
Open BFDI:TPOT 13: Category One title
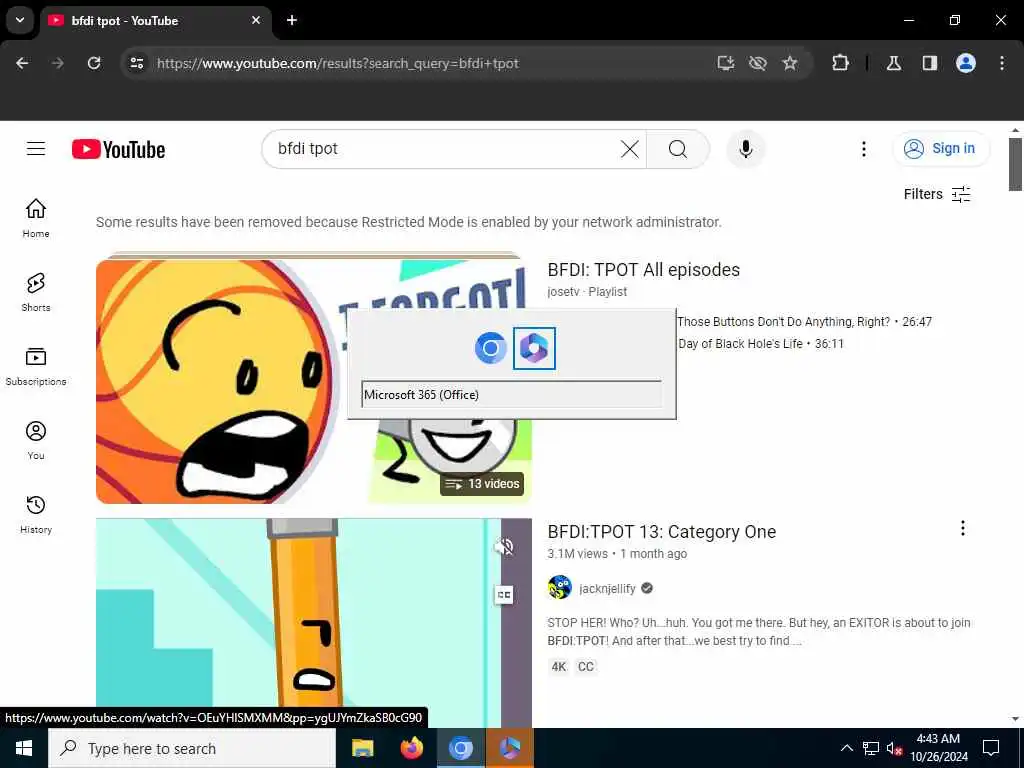[662, 532]
